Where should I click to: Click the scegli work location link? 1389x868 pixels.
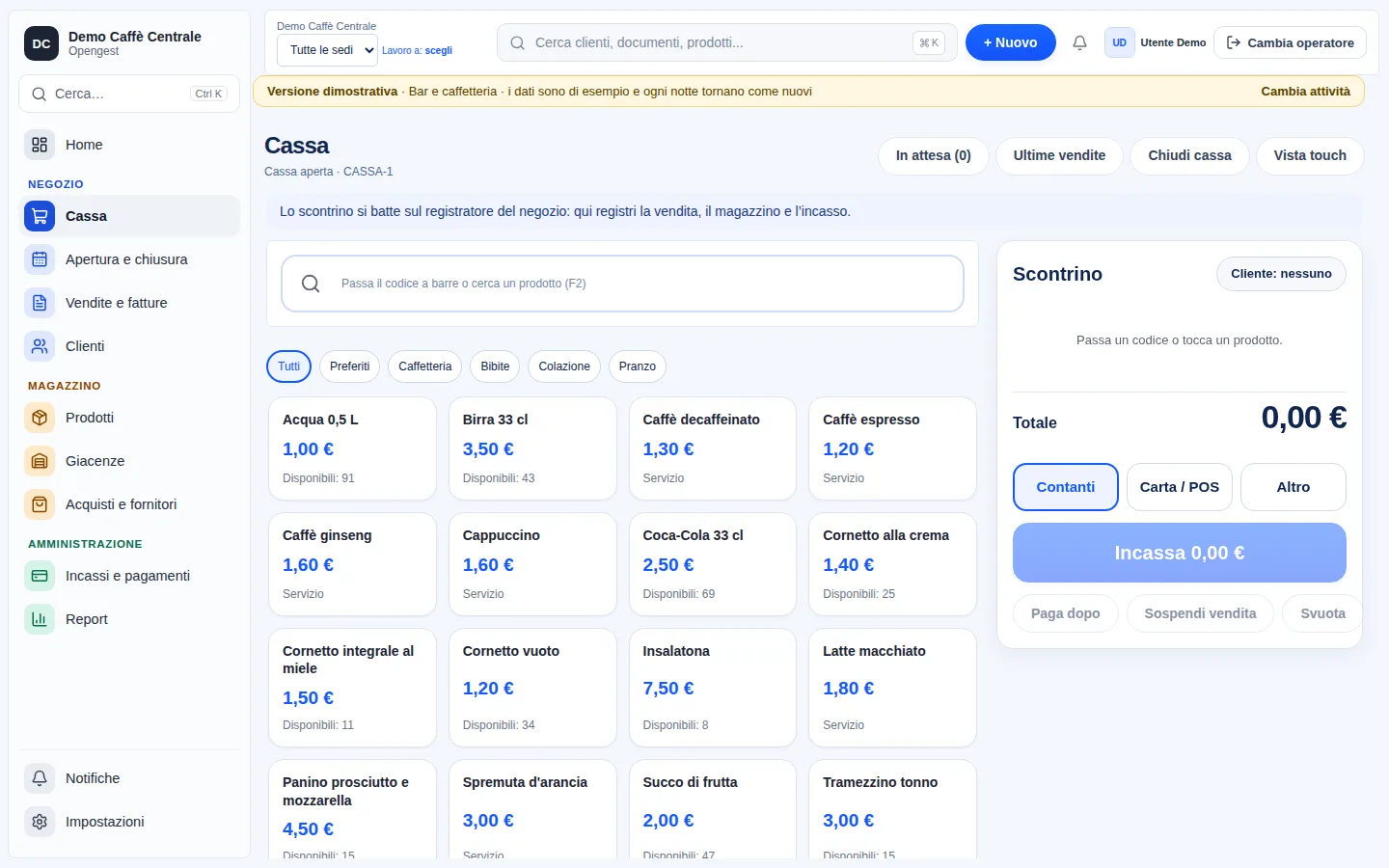438,50
